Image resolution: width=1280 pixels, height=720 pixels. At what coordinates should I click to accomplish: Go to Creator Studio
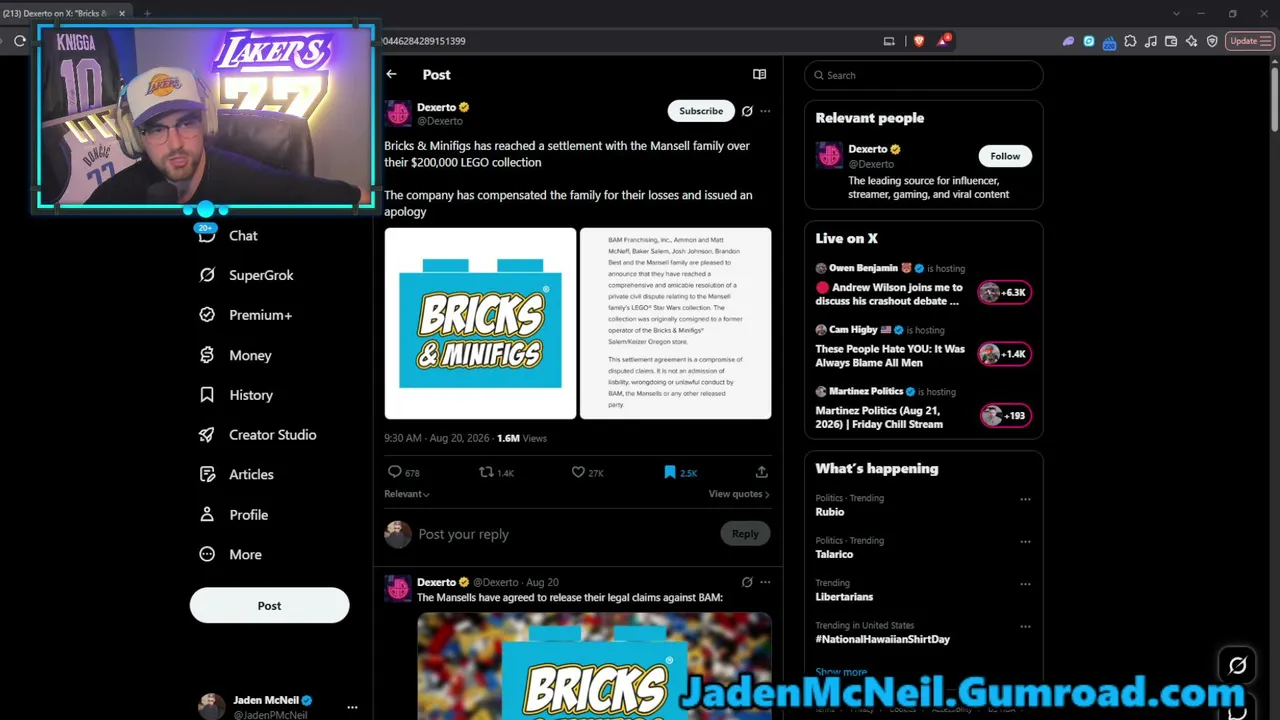257,435
